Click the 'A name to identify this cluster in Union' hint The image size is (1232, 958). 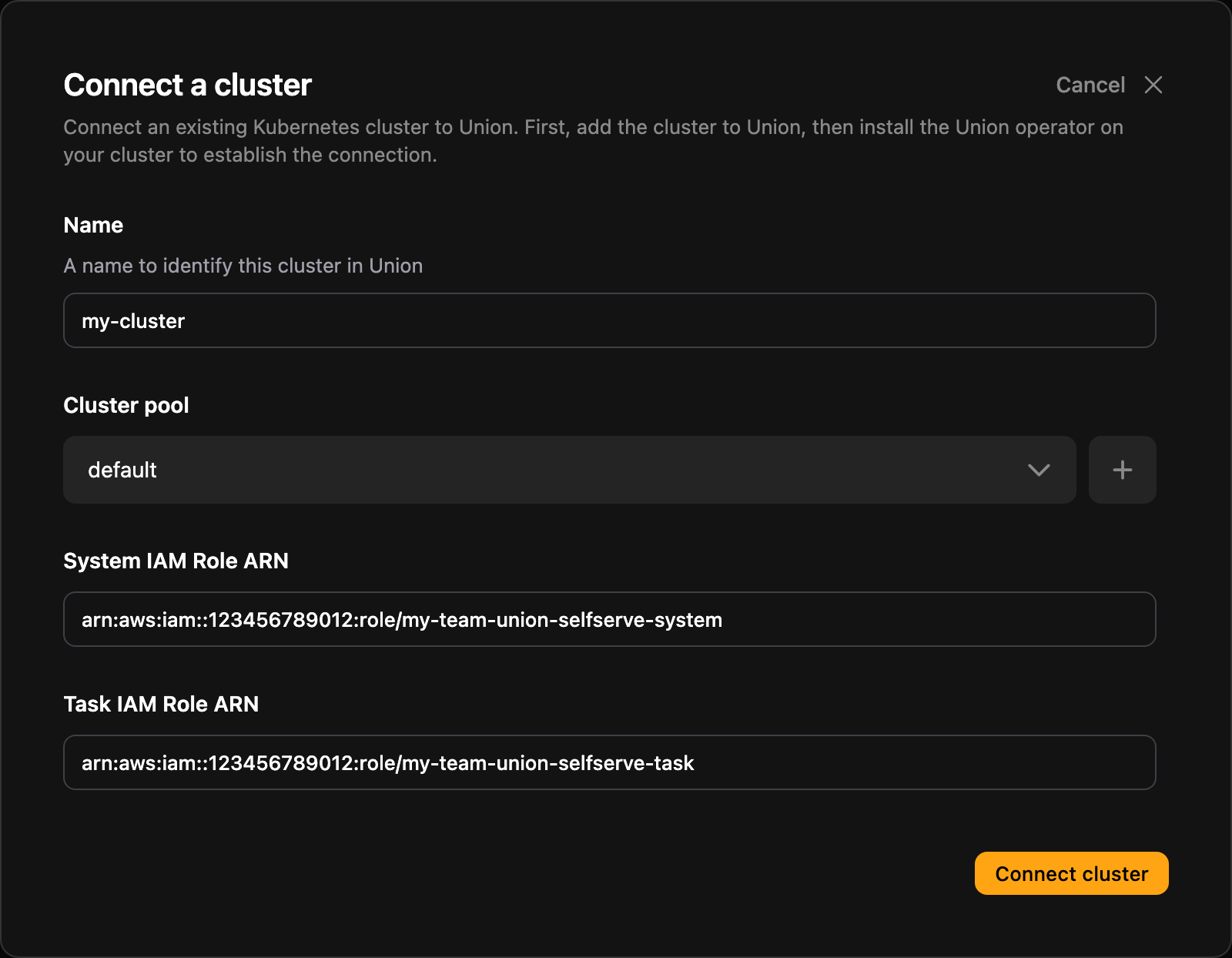(243, 266)
